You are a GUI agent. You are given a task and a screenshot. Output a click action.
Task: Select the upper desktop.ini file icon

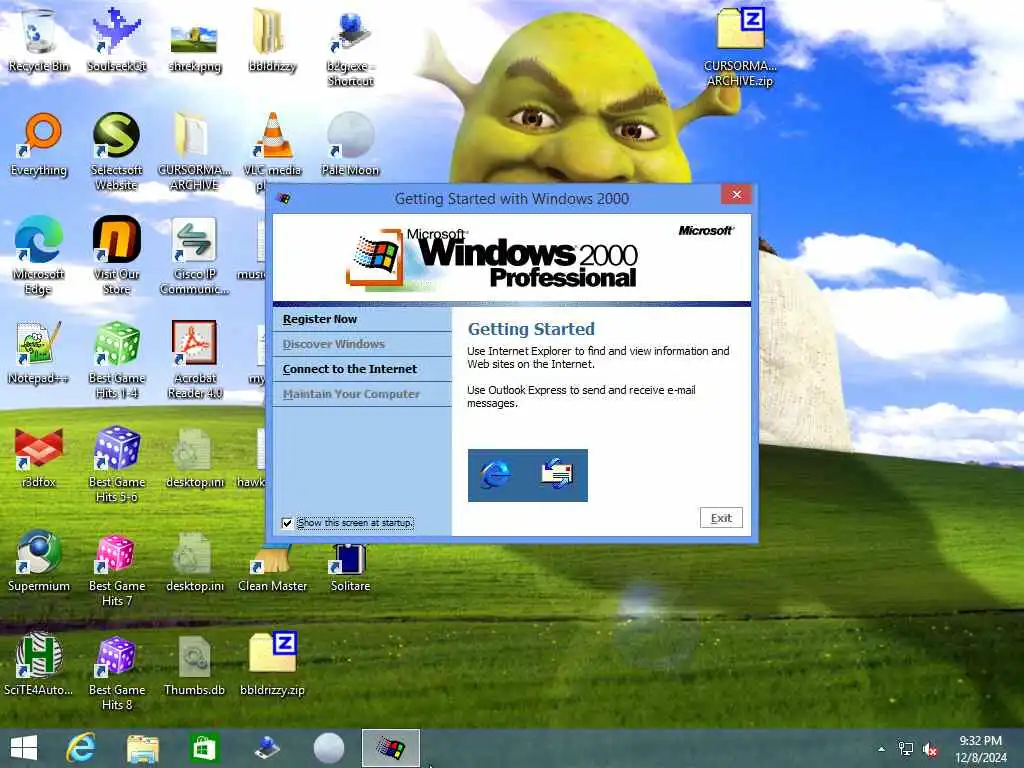194,457
